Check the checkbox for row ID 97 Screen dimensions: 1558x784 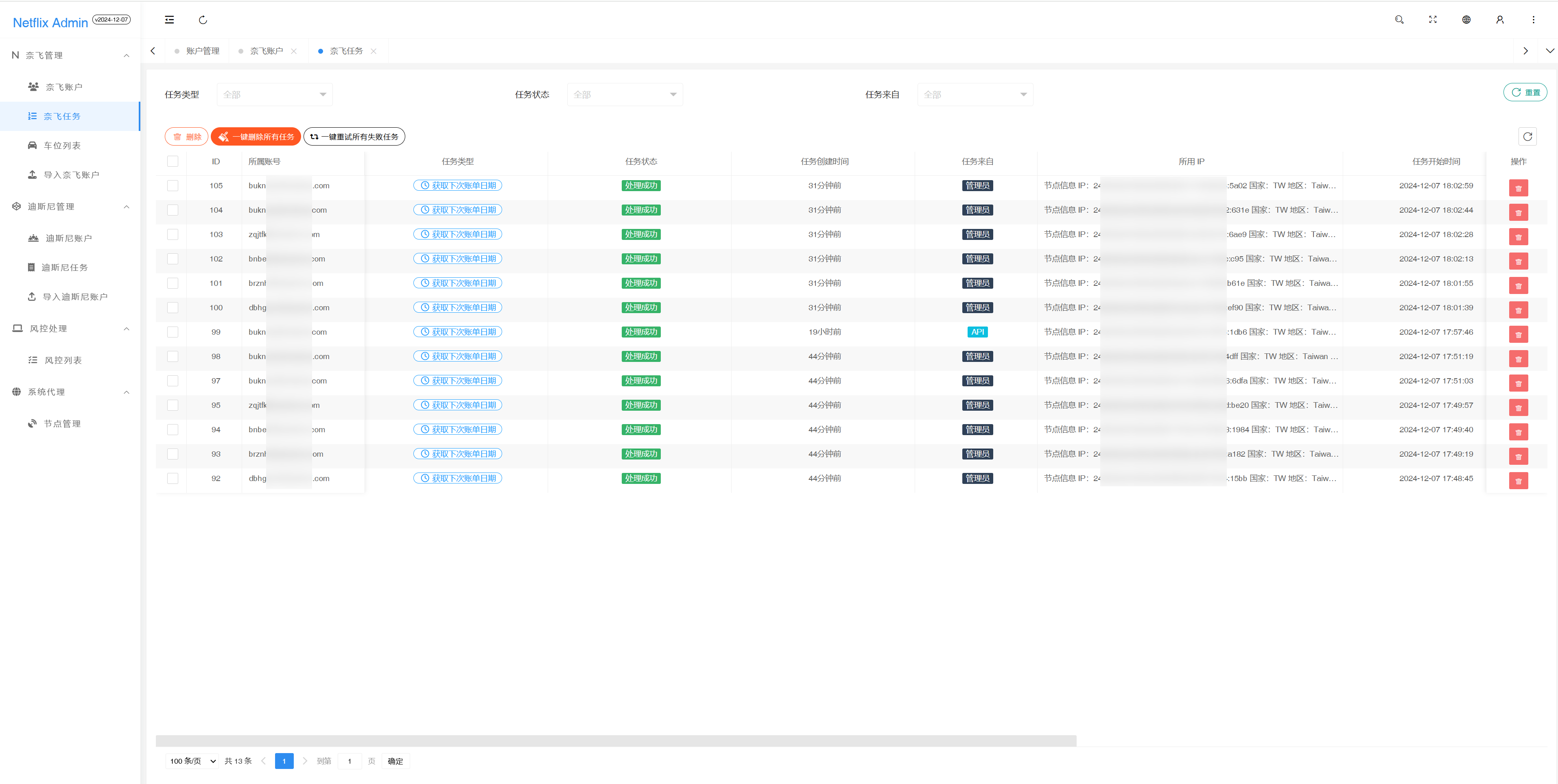pos(173,381)
